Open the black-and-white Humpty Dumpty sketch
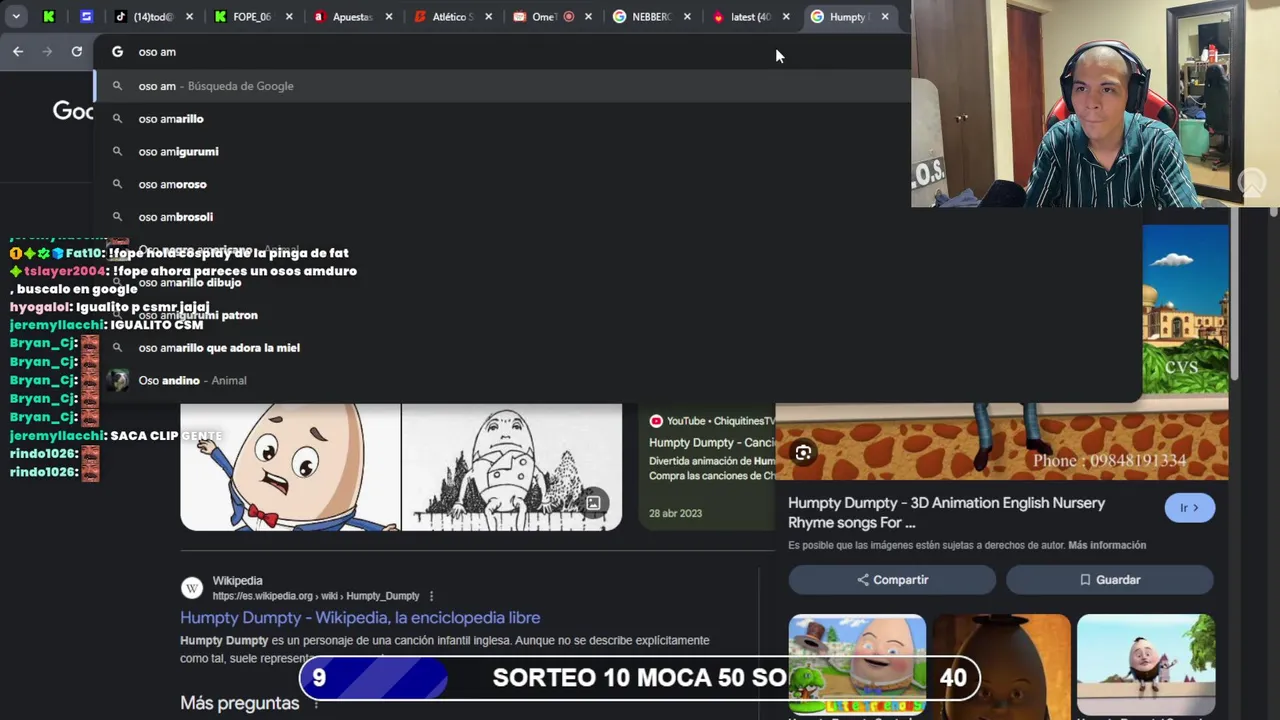The height and width of the screenshot is (720, 1280). pos(512,466)
